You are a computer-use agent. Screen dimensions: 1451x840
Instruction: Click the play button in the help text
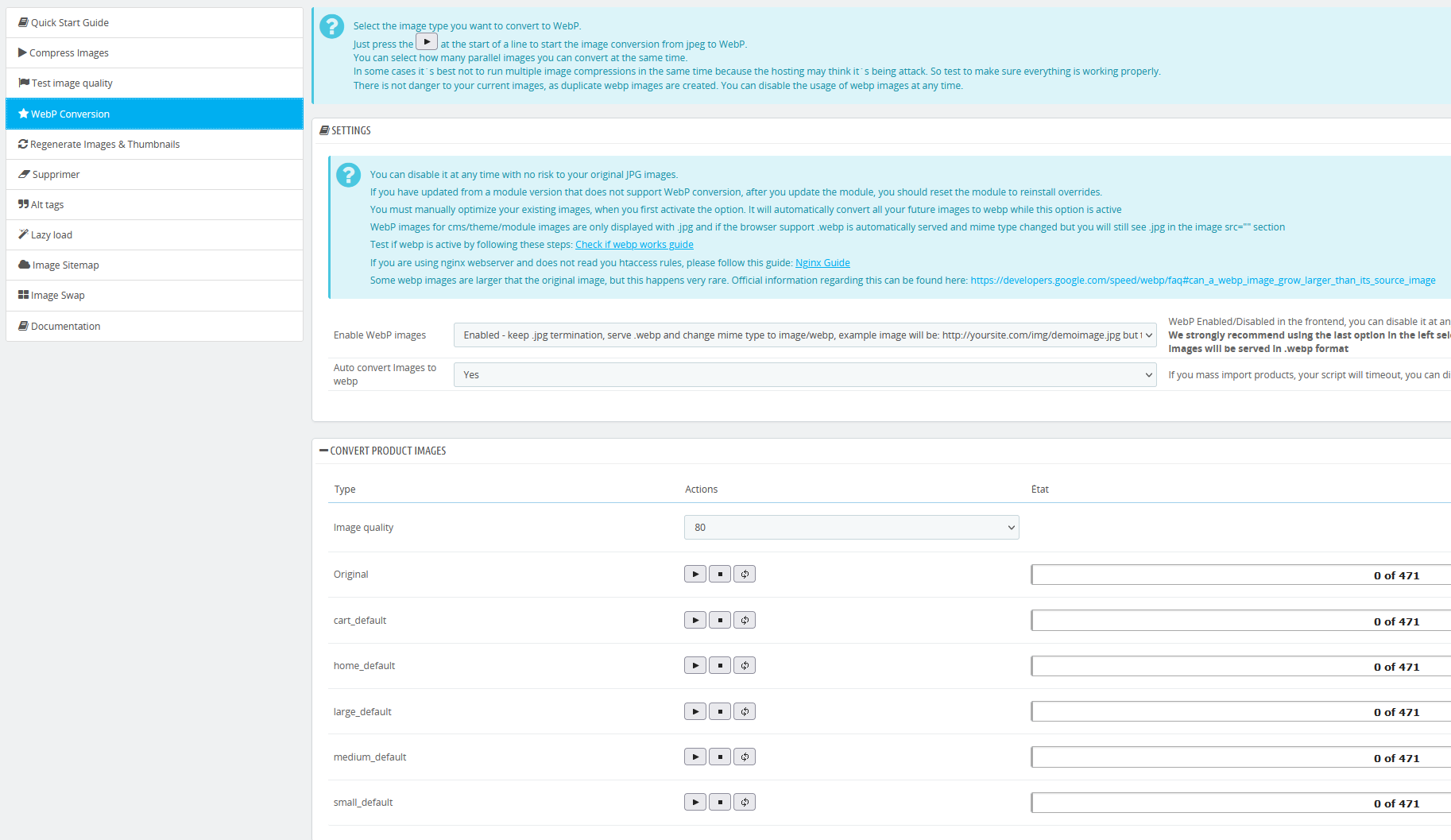(x=427, y=41)
